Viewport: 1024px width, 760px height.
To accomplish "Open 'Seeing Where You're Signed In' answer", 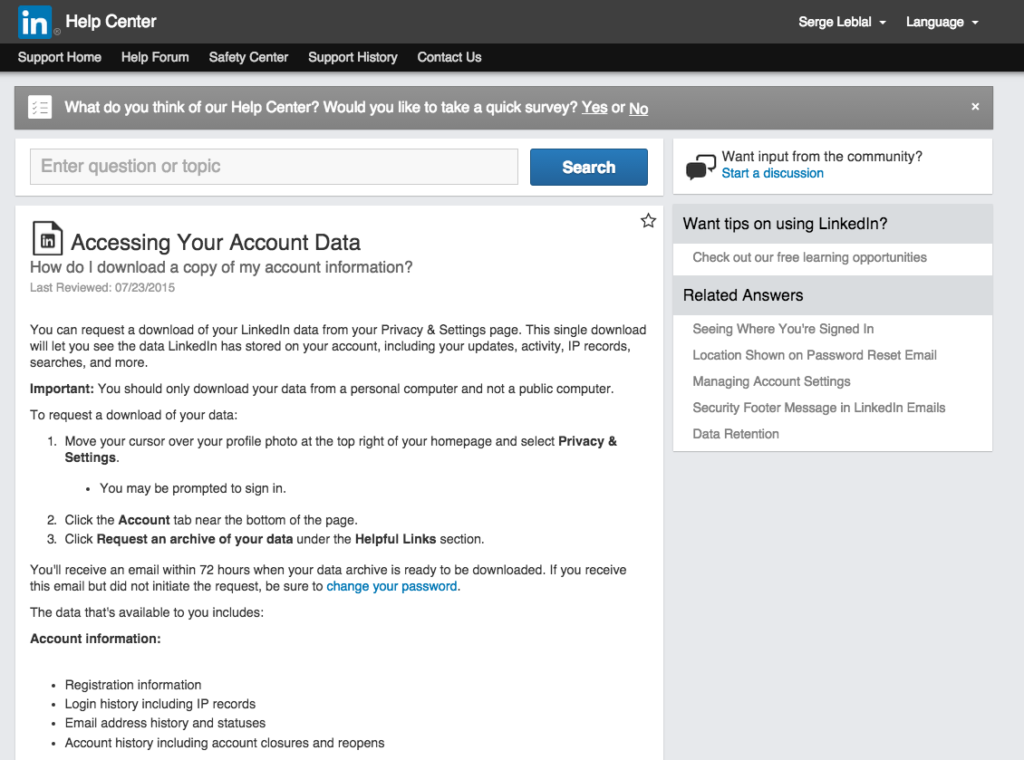I will pyautogui.click(x=783, y=329).
